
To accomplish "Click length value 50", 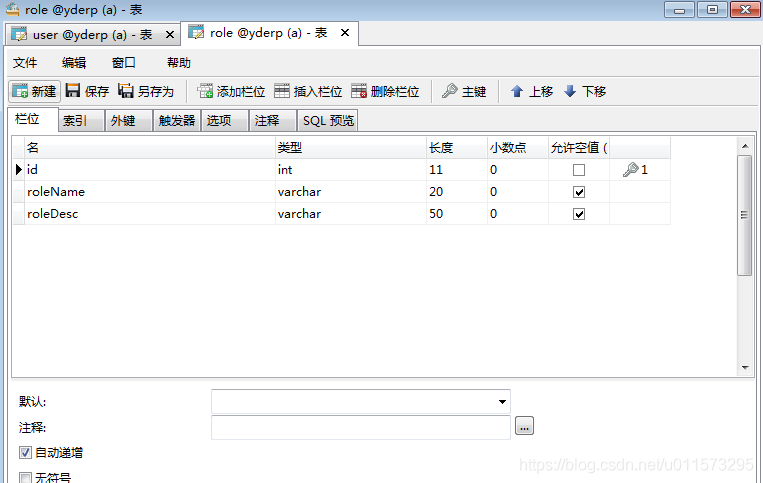I will pyautogui.click(x=456, y=214).
